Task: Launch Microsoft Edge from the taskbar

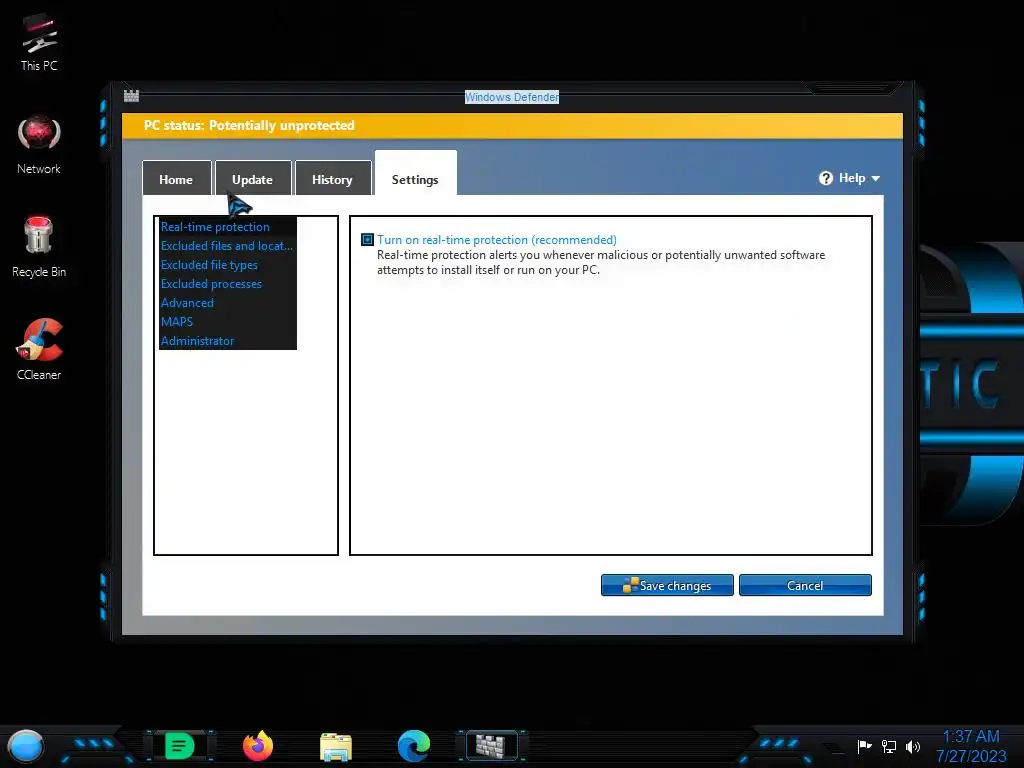Action: 414,746
